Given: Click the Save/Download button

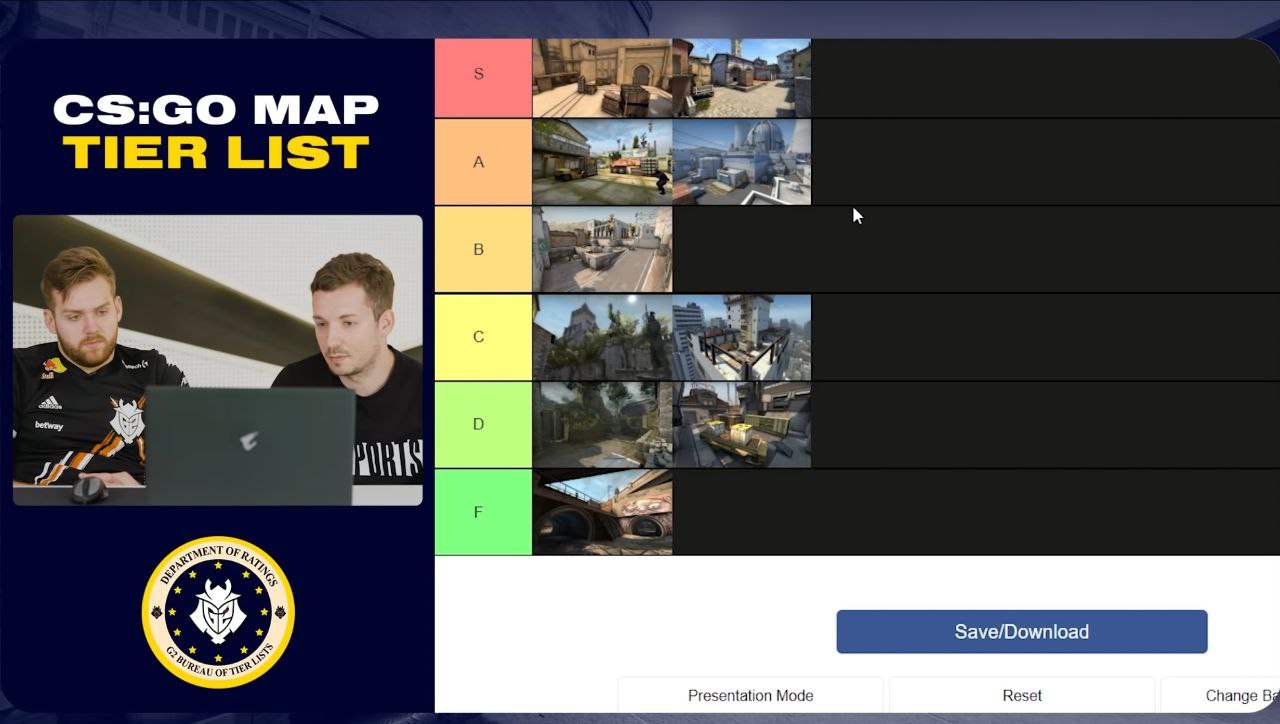Looking at the screenshot, I should [x=1022, y=632].
